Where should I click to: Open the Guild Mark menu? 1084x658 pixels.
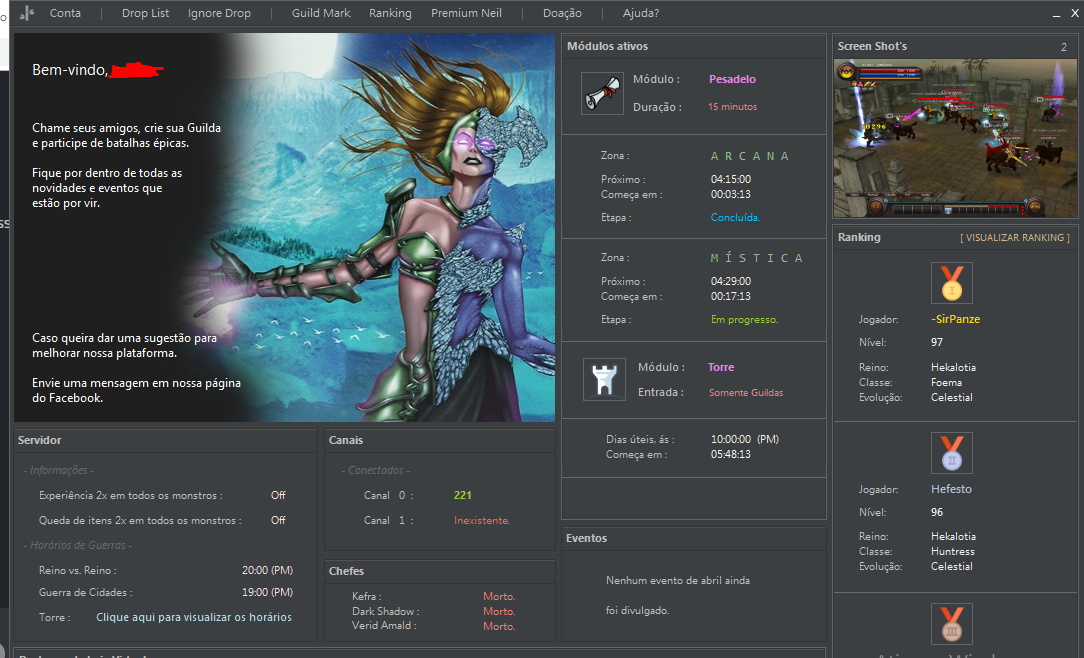click(321, 13)
